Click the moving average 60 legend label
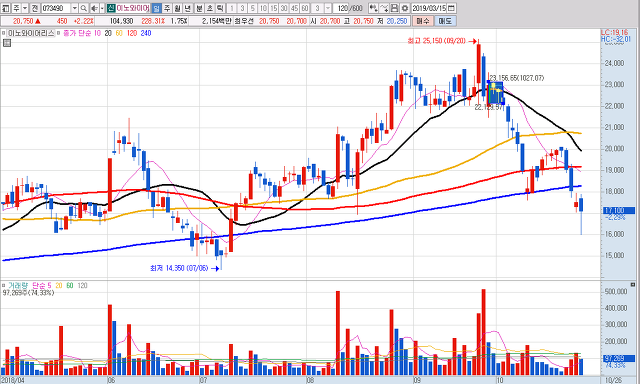Viewport: 640px width, 384px height. tap(119, 33)
